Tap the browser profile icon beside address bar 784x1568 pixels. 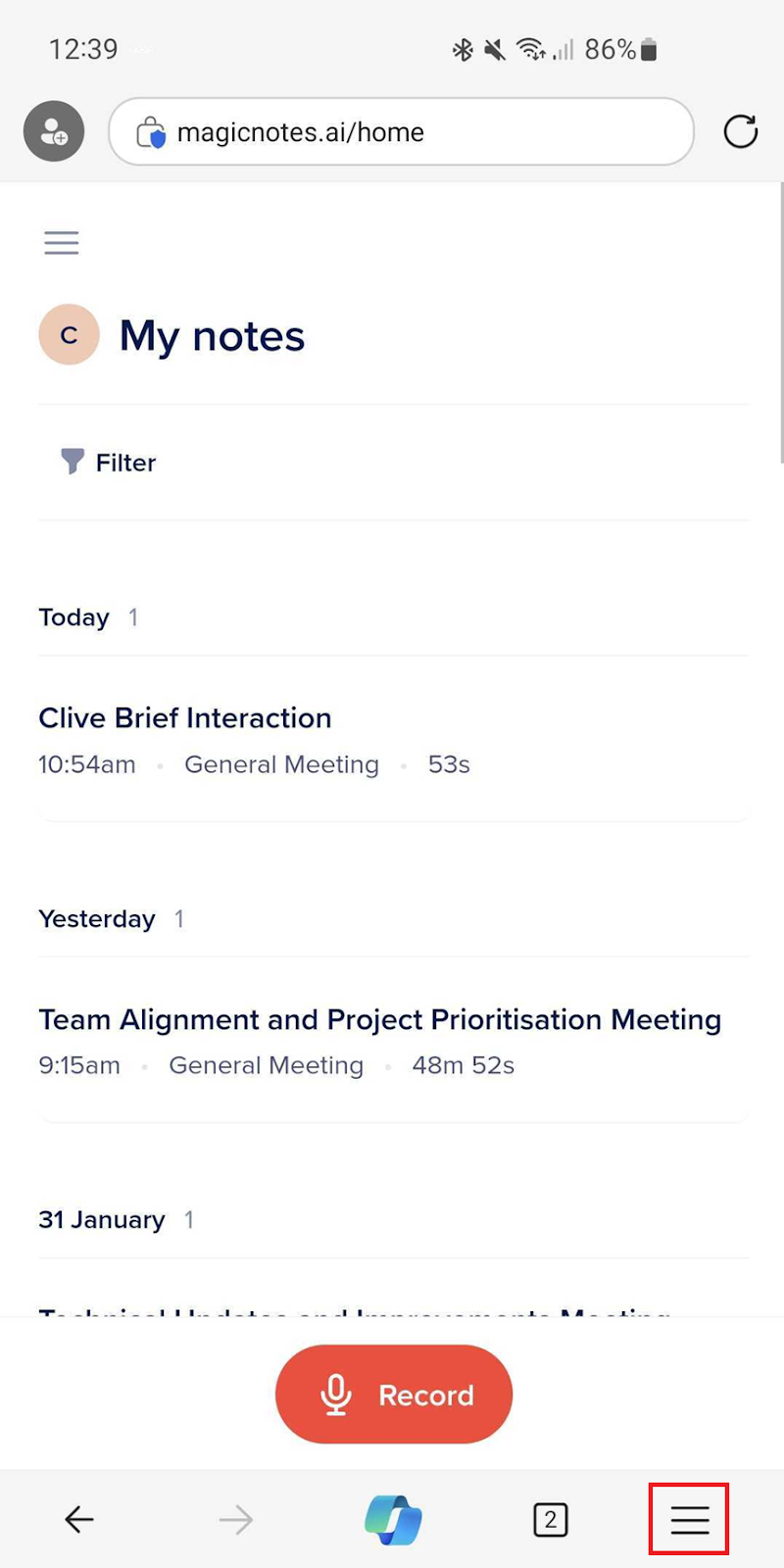pos(54,131)
